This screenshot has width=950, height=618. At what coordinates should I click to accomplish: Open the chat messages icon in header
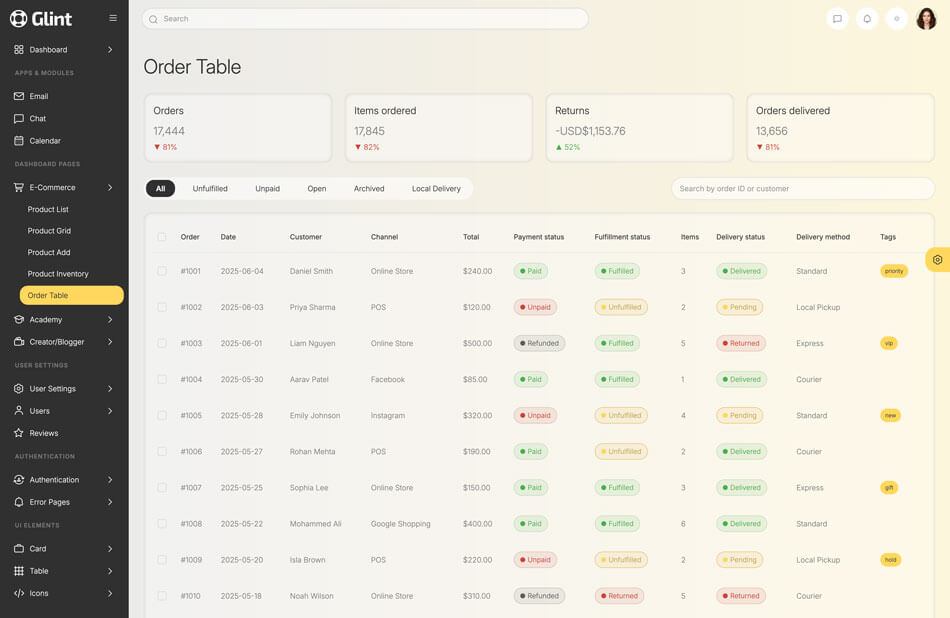[x=837, y=19]
